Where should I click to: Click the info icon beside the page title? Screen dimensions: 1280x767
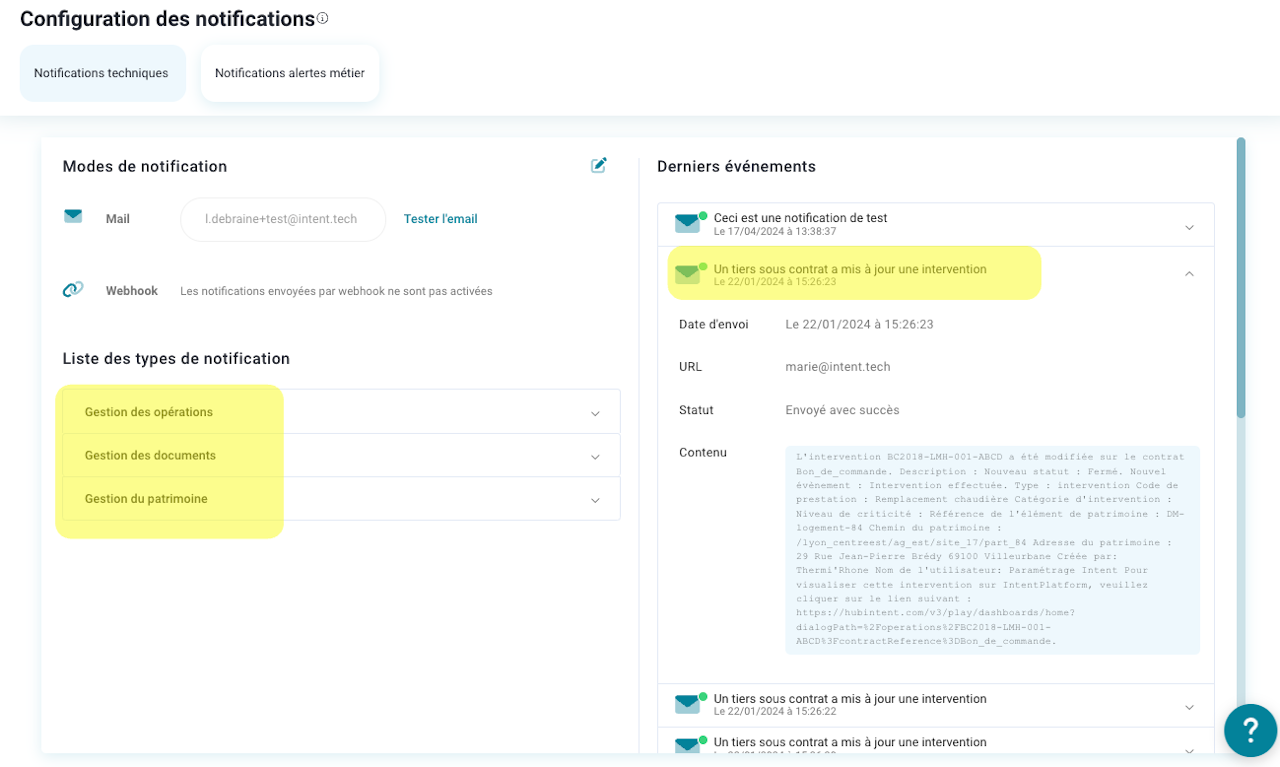tap(322, 18)
